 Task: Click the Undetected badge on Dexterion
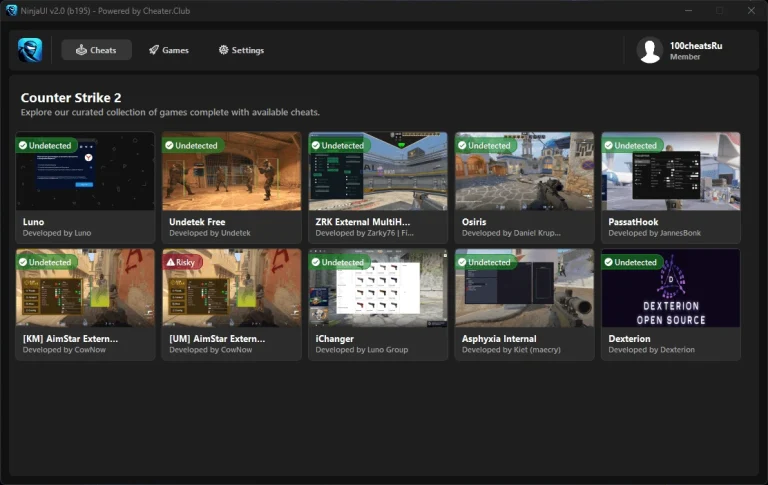[632, 262]
